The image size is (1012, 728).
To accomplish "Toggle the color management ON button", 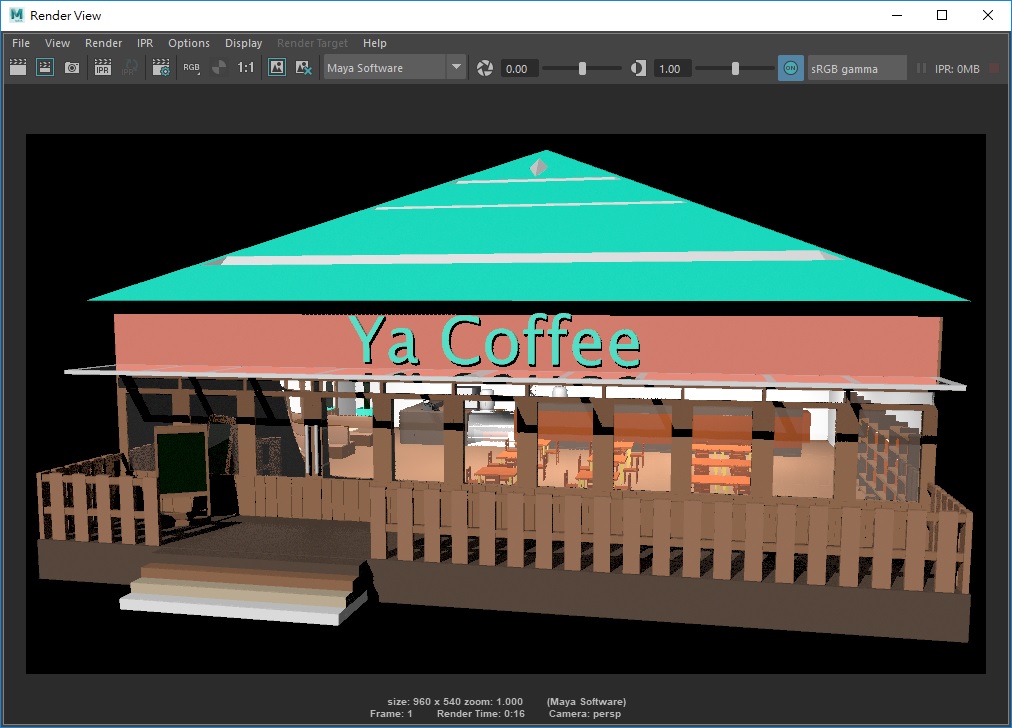I will coord(790,68).
